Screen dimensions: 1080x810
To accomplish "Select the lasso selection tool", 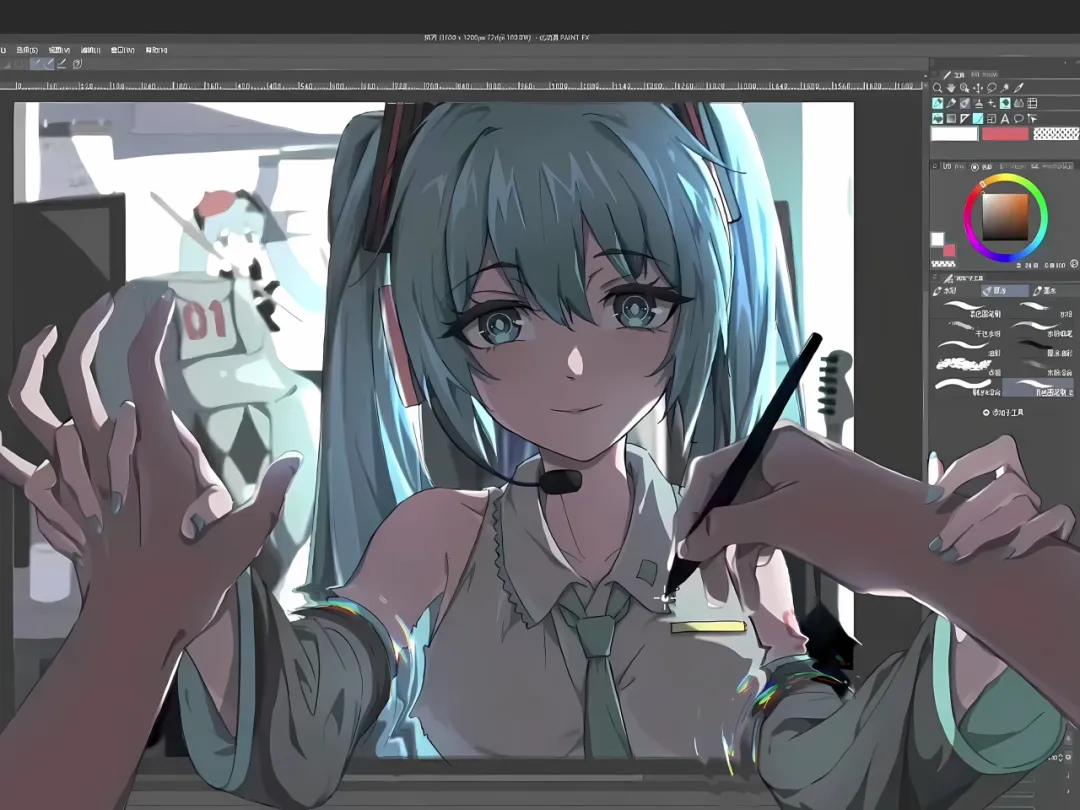I will tap(992, 87).
